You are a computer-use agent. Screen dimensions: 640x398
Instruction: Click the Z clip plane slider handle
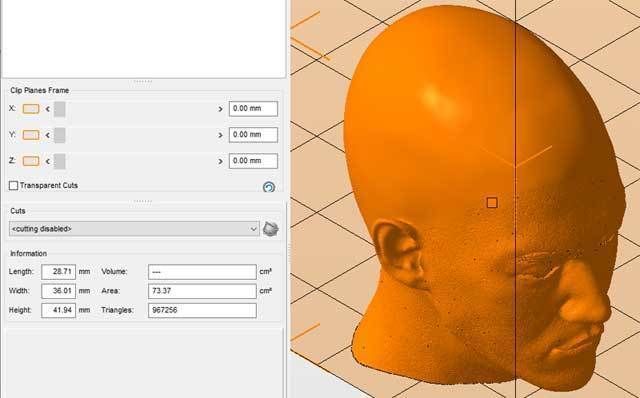pyautogui.click(x=60, y=161)
